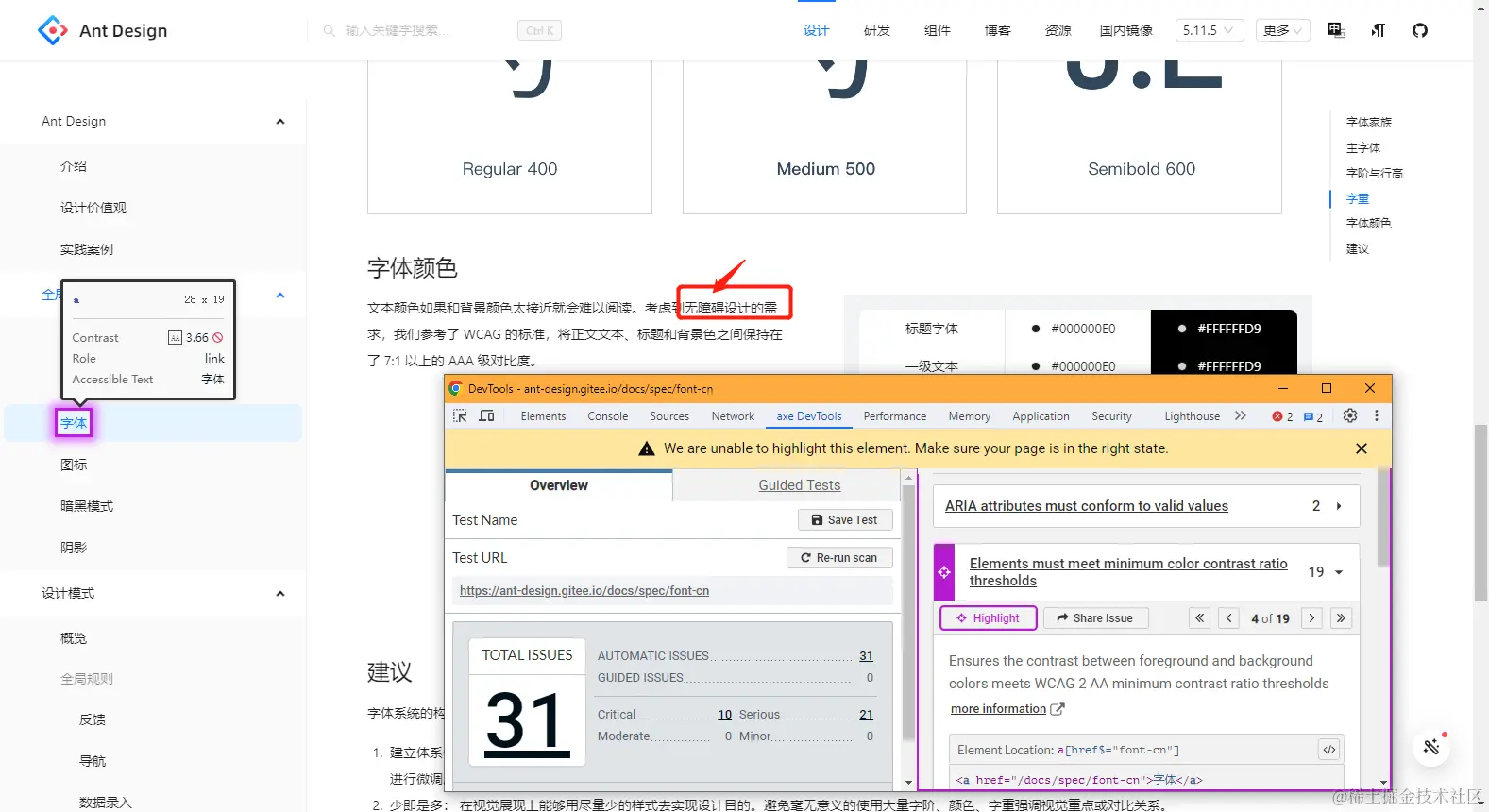Toggle the device toolbar icon in DevTools

point(486,415)
